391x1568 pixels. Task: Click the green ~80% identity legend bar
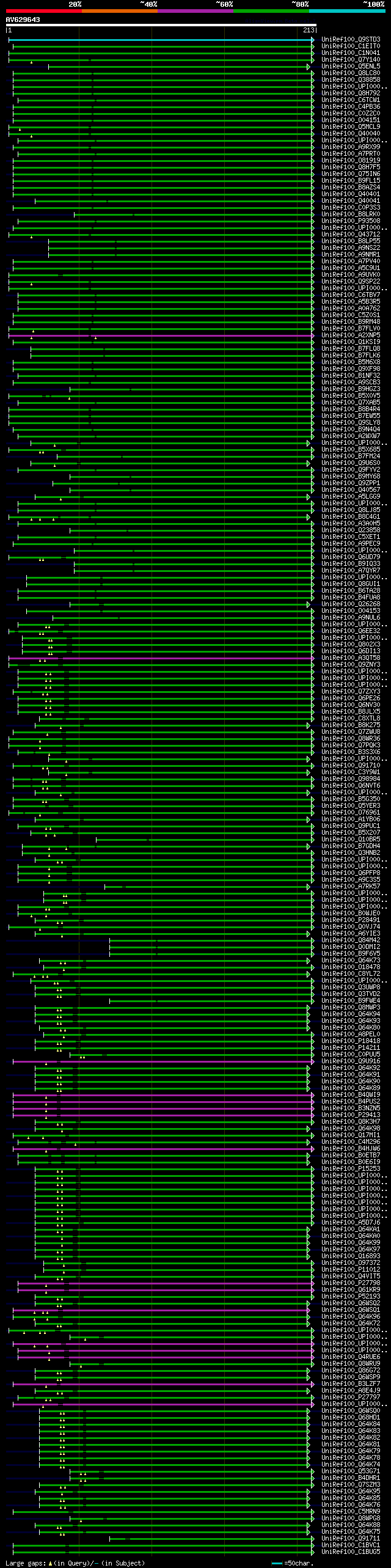271,11
